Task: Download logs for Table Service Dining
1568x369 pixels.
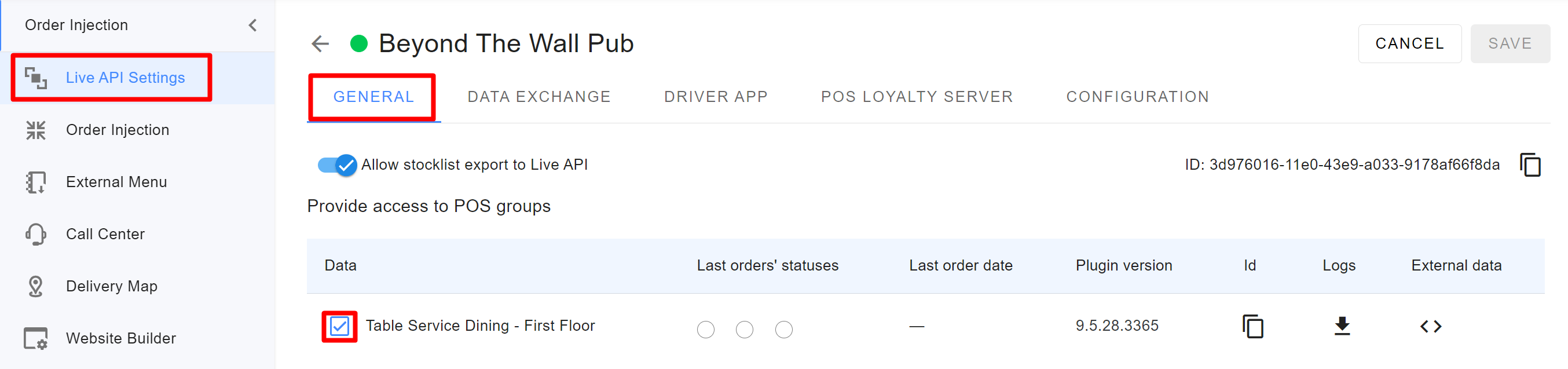Action: [x=1342, y=326]
